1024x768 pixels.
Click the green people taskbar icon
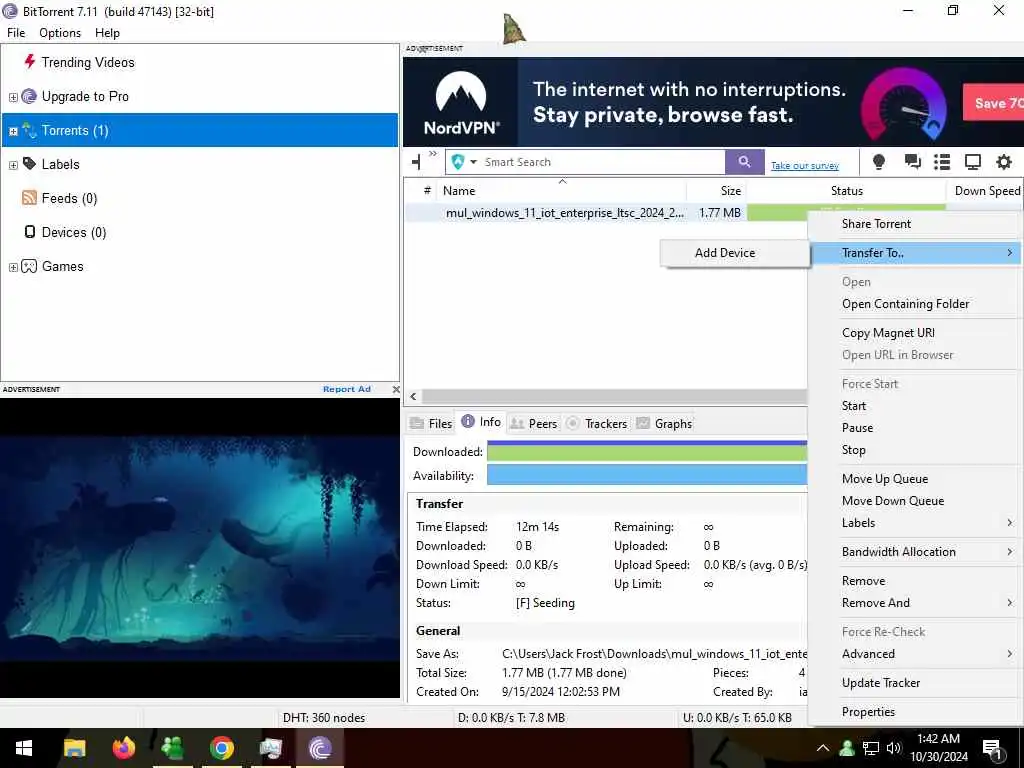172,748
